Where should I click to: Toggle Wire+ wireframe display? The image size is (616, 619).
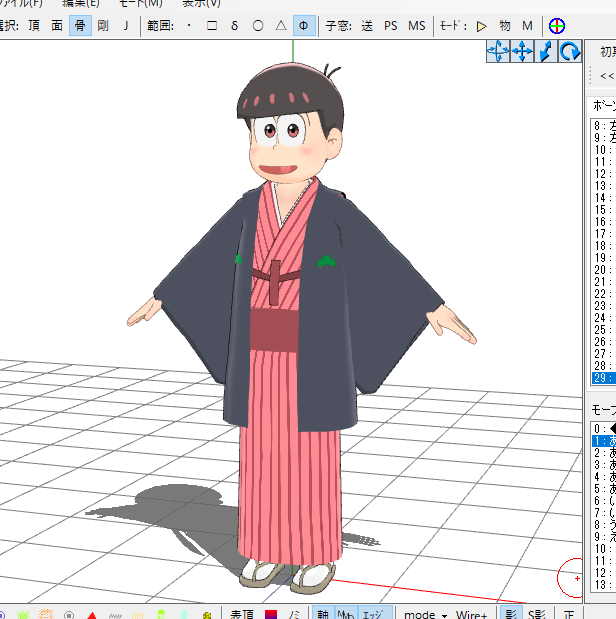[x=471, y=614]
